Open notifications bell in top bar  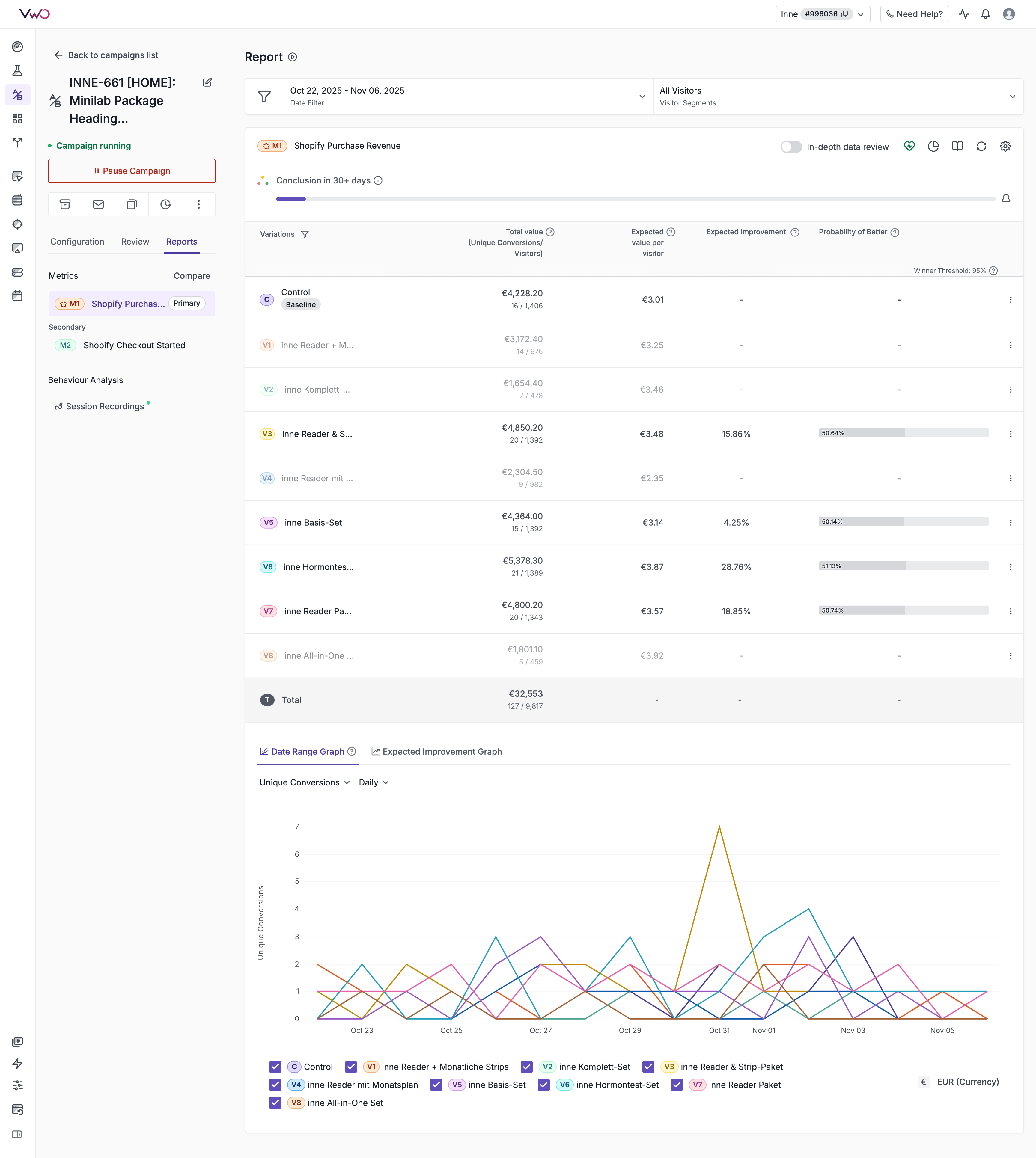point(985,14)
